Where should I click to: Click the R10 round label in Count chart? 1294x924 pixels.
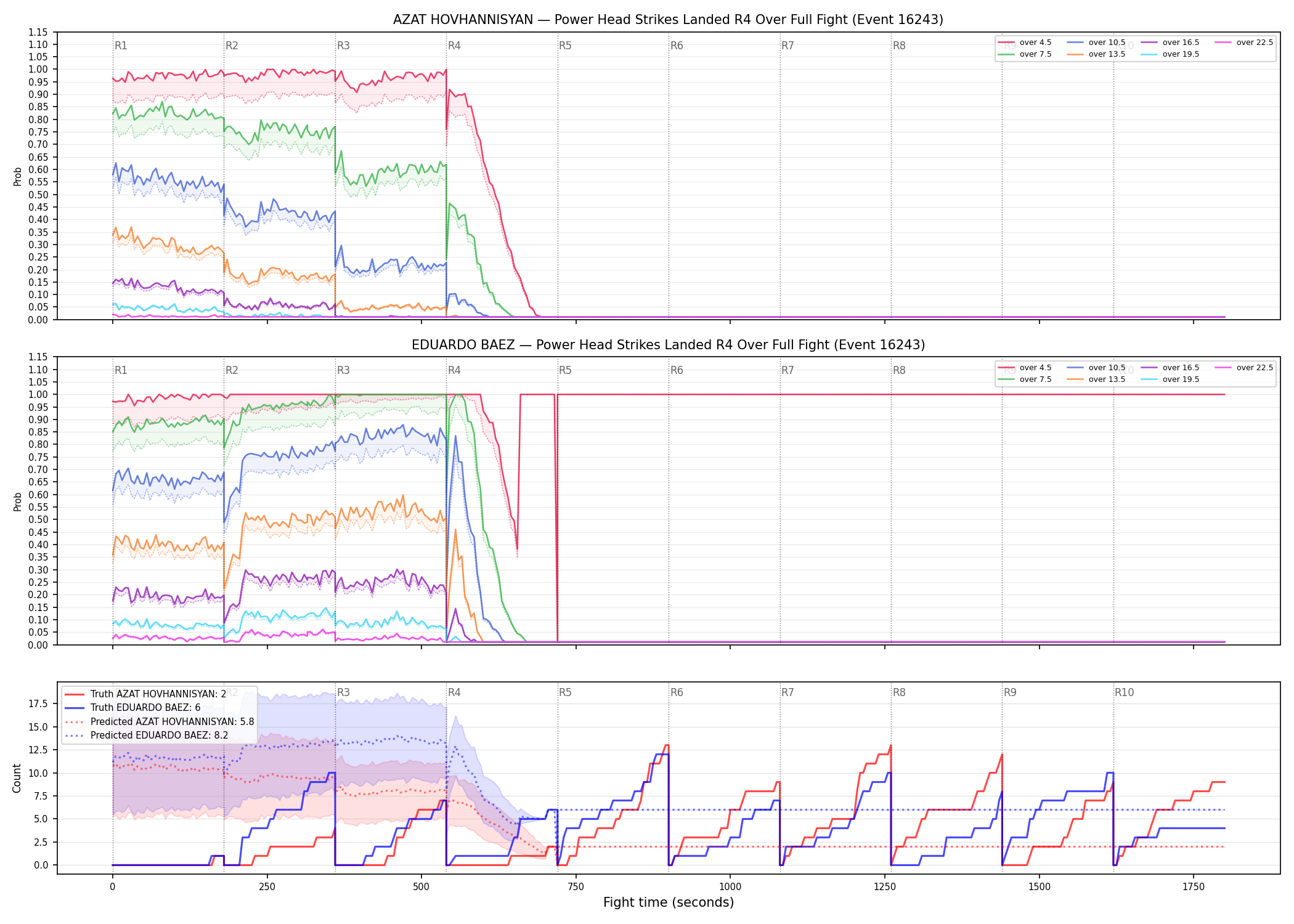pos(1124,692)
